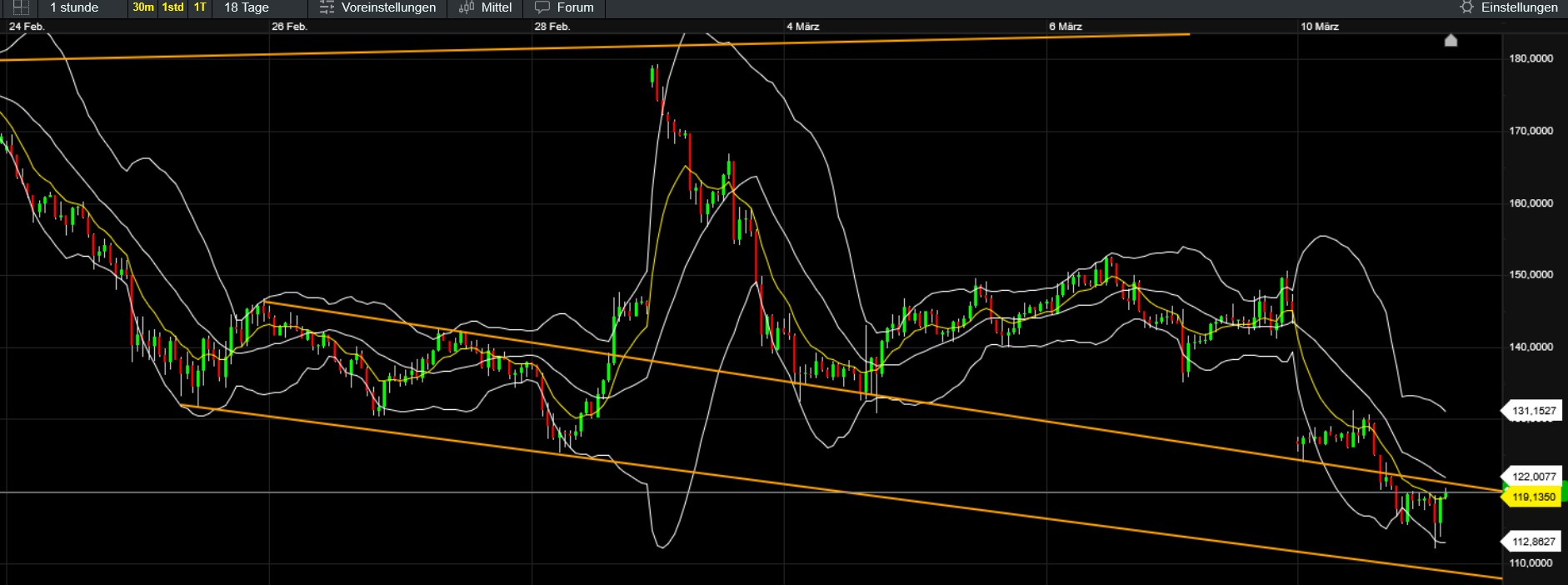Click the 180,0000 price axis label
Viewport: 1568px width, 585px height.
coord(1531,58)
